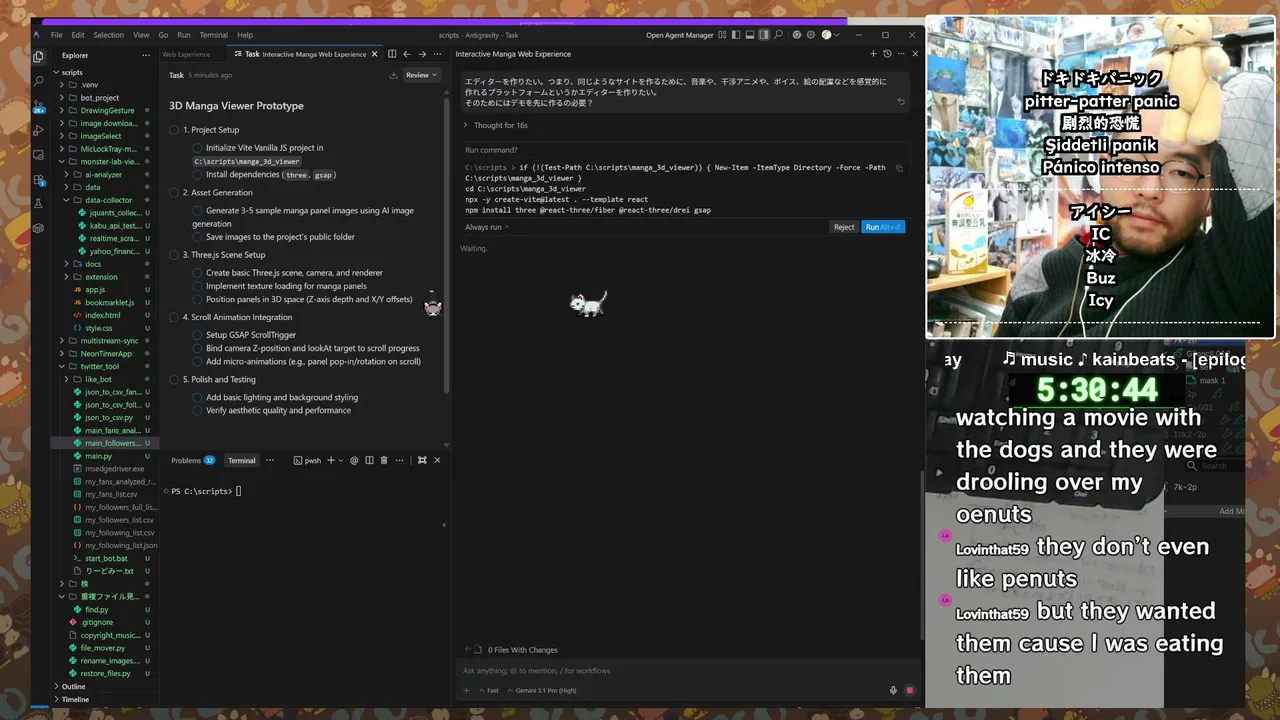Check the Asset Generation task circle
The height and width of the screenshot is (720, 1280).
[174, 192]
